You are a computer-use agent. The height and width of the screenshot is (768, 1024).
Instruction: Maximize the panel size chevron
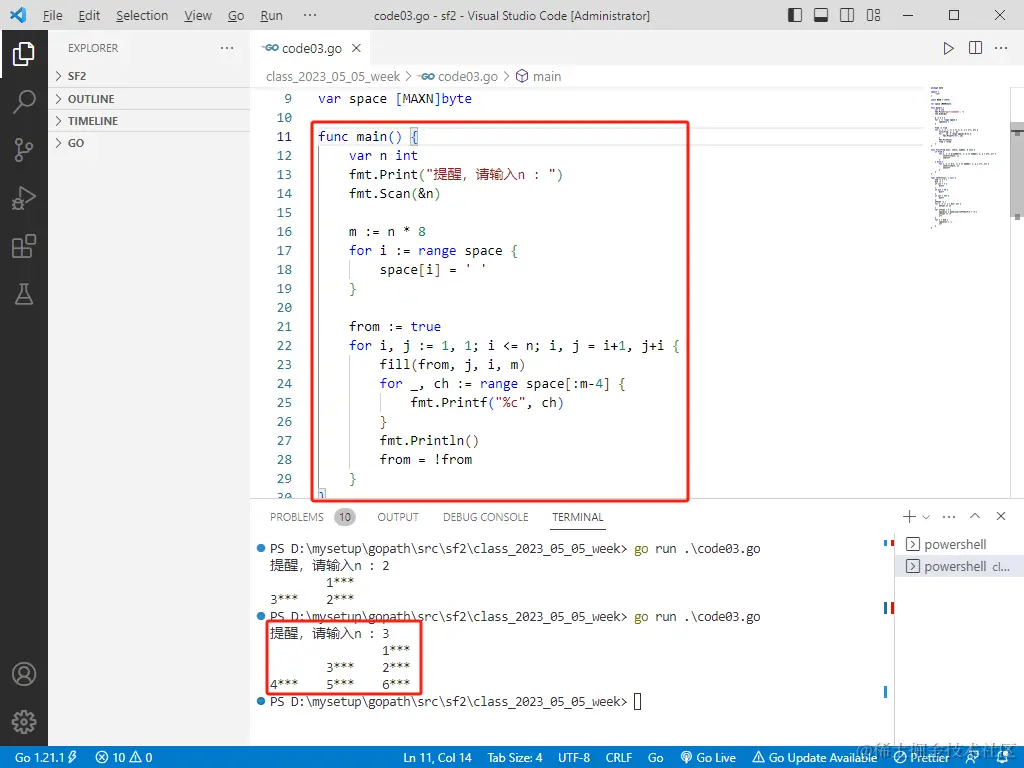pyautogui.click(x=975, y=516)
